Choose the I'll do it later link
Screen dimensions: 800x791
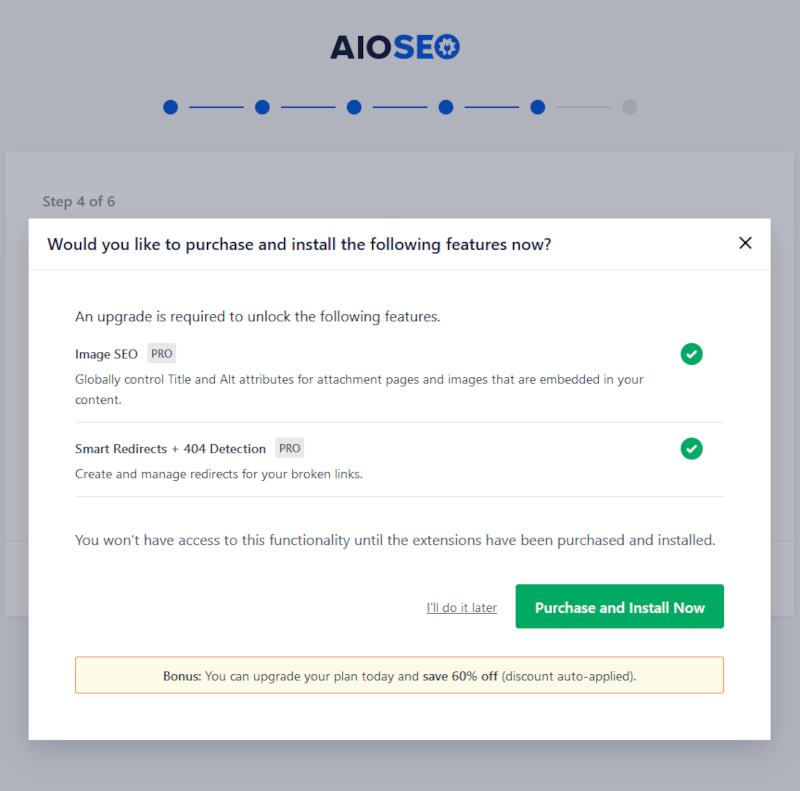pos(462,607)
